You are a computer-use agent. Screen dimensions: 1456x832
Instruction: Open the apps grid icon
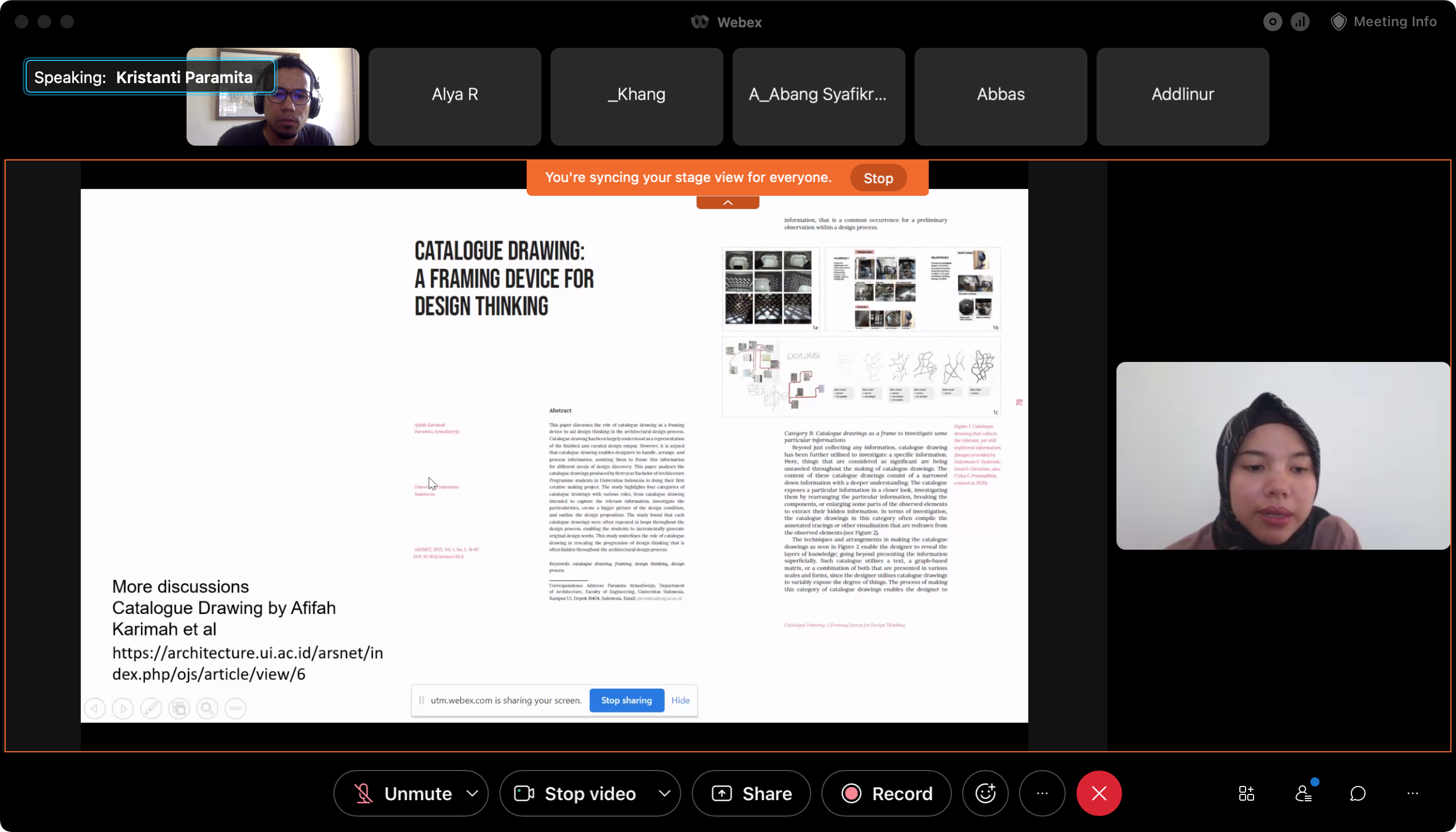(1247, 793)
